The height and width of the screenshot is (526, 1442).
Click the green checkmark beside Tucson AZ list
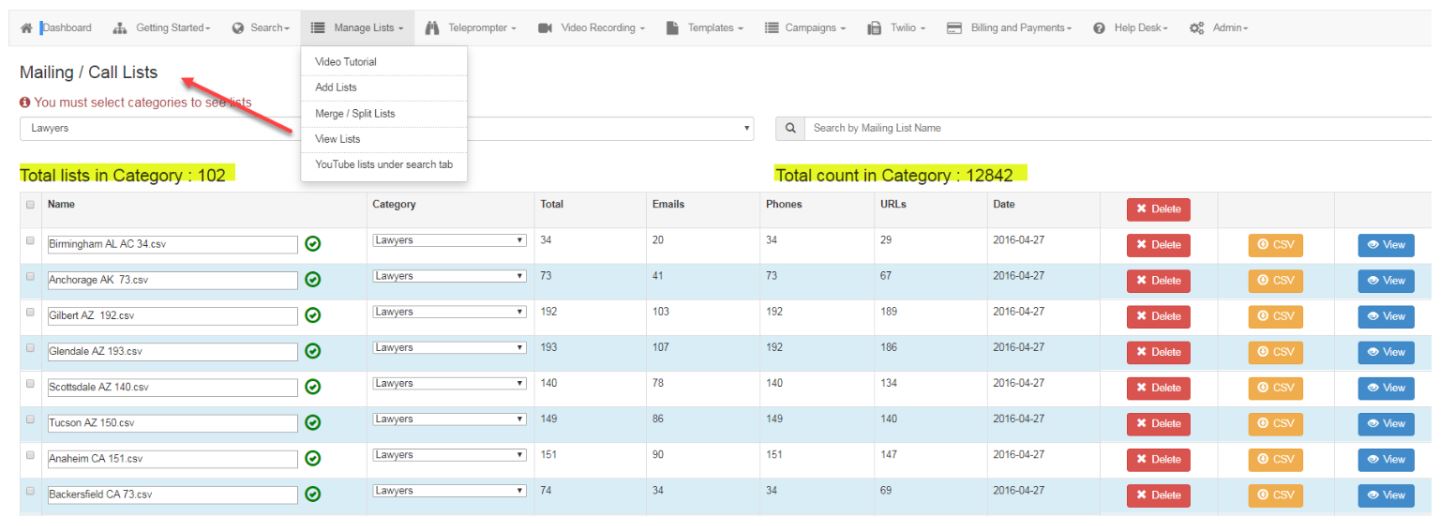pyautogui.click(x=313, y=422)
